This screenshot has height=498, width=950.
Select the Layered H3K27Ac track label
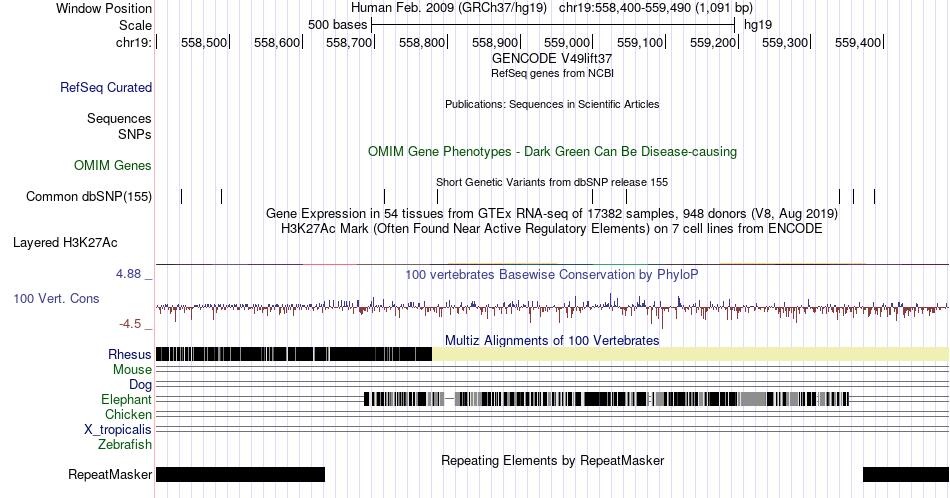click(x=65, y=242)
